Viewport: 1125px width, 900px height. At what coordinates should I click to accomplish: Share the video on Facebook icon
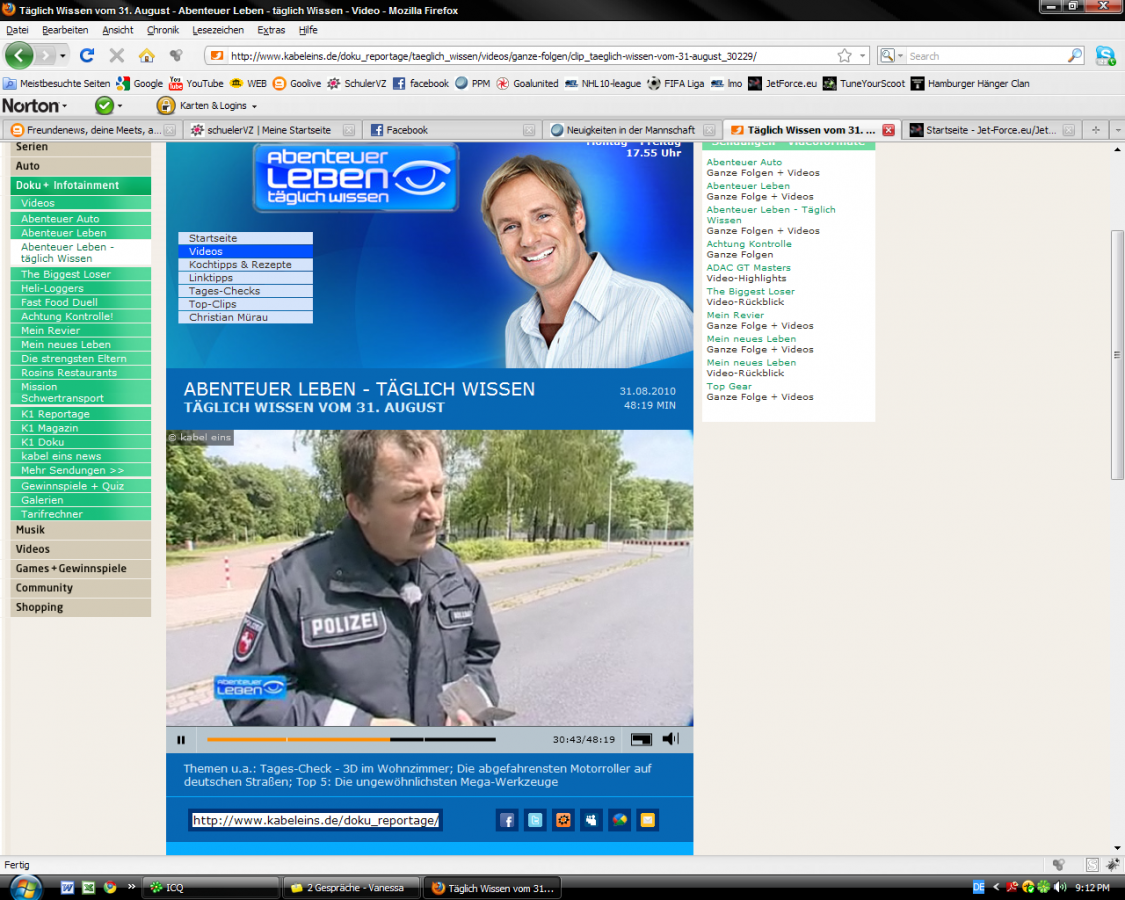coord(507,820)
